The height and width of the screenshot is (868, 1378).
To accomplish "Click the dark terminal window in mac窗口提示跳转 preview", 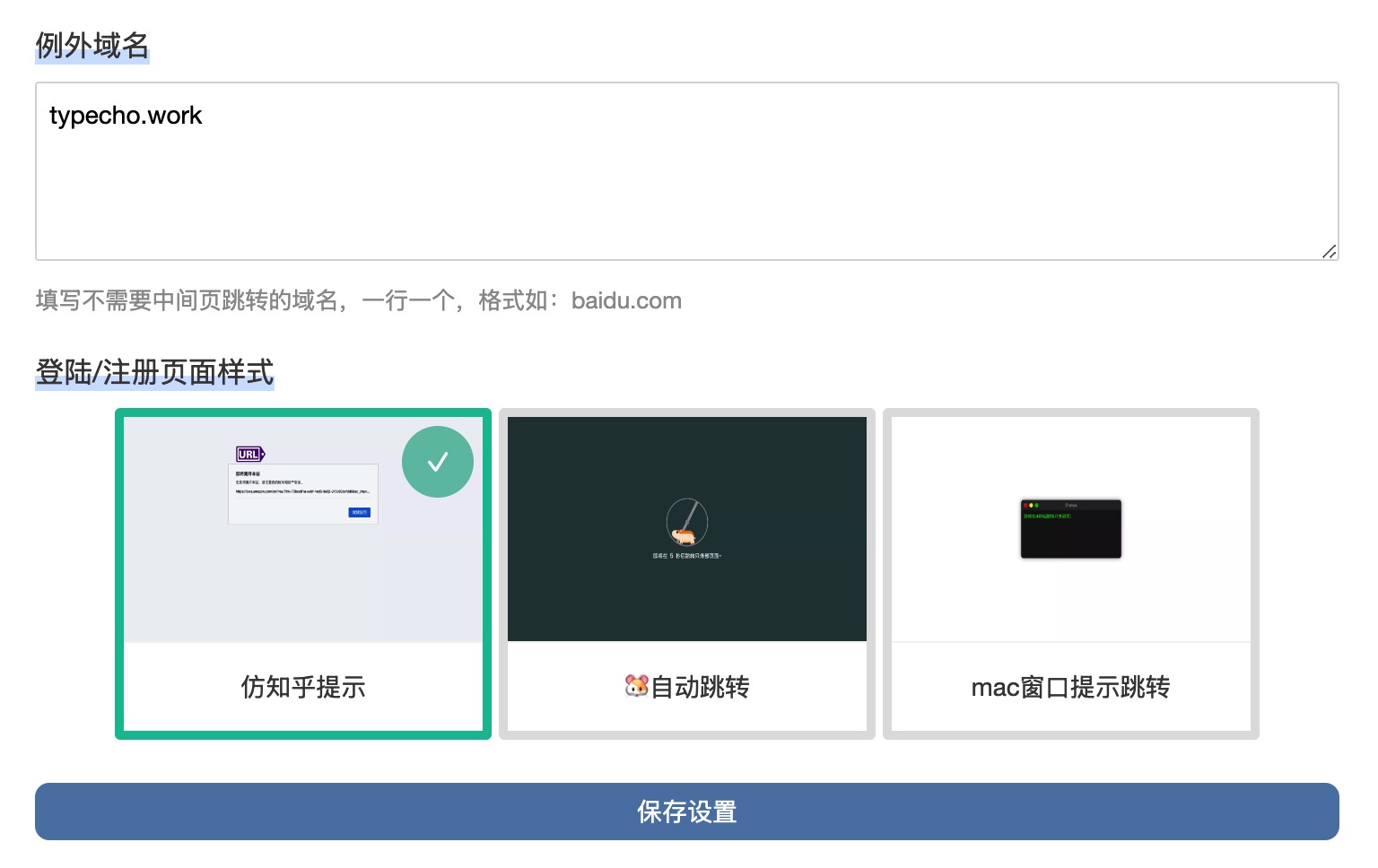I will point(1070,529).
